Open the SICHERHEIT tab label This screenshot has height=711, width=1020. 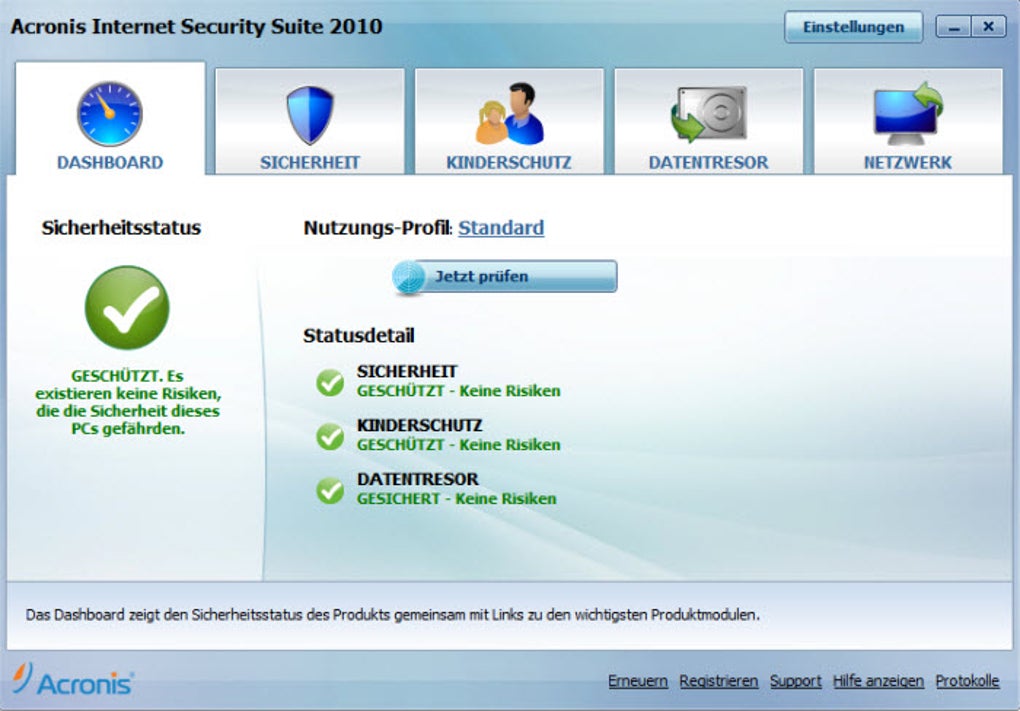click(x=310, y=163)
